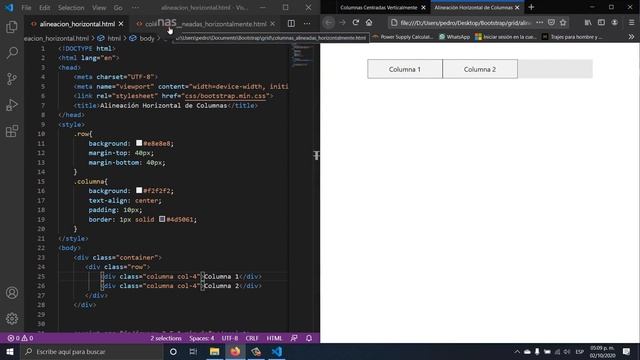Click the #4d5061 border color swatch

tap(162, 219)
